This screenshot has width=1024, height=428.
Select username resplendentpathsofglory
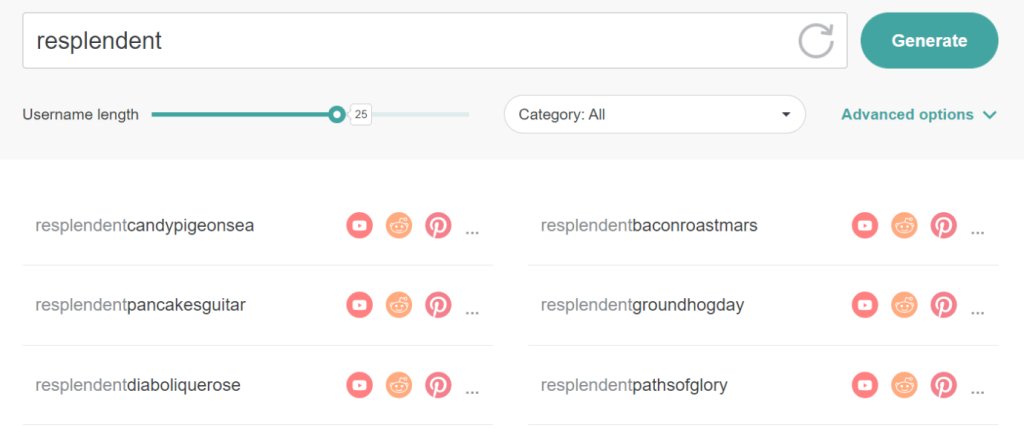pyautogui.click(x=634, y=386)
